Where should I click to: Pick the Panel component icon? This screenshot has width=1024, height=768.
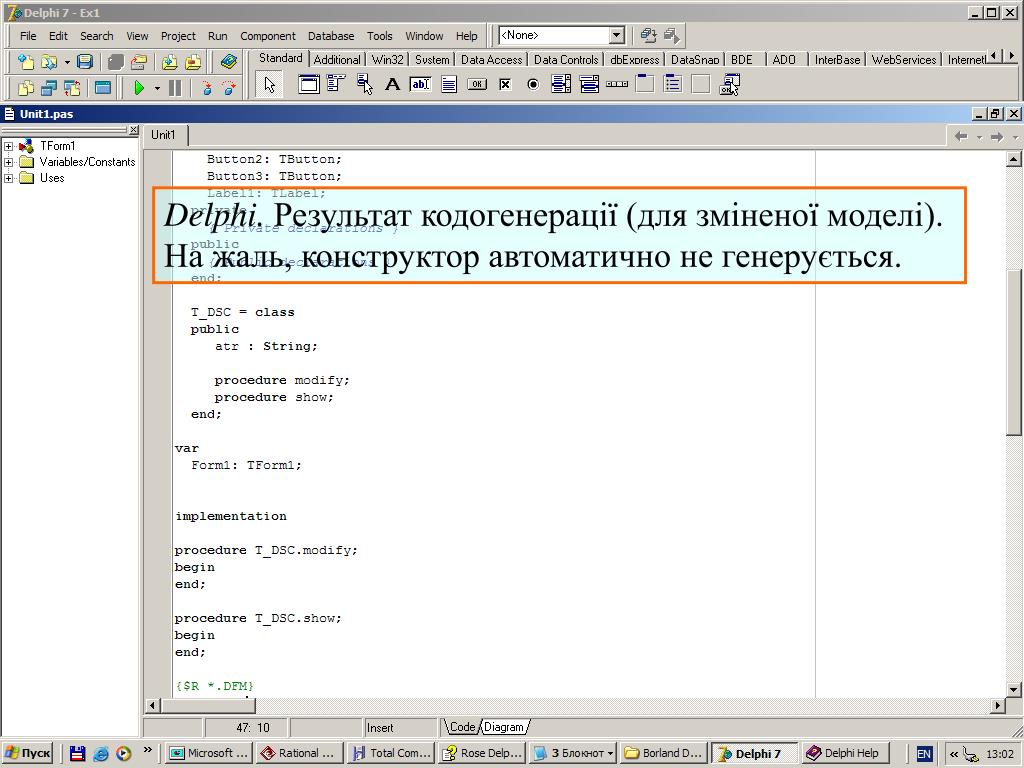pos(701,84)
